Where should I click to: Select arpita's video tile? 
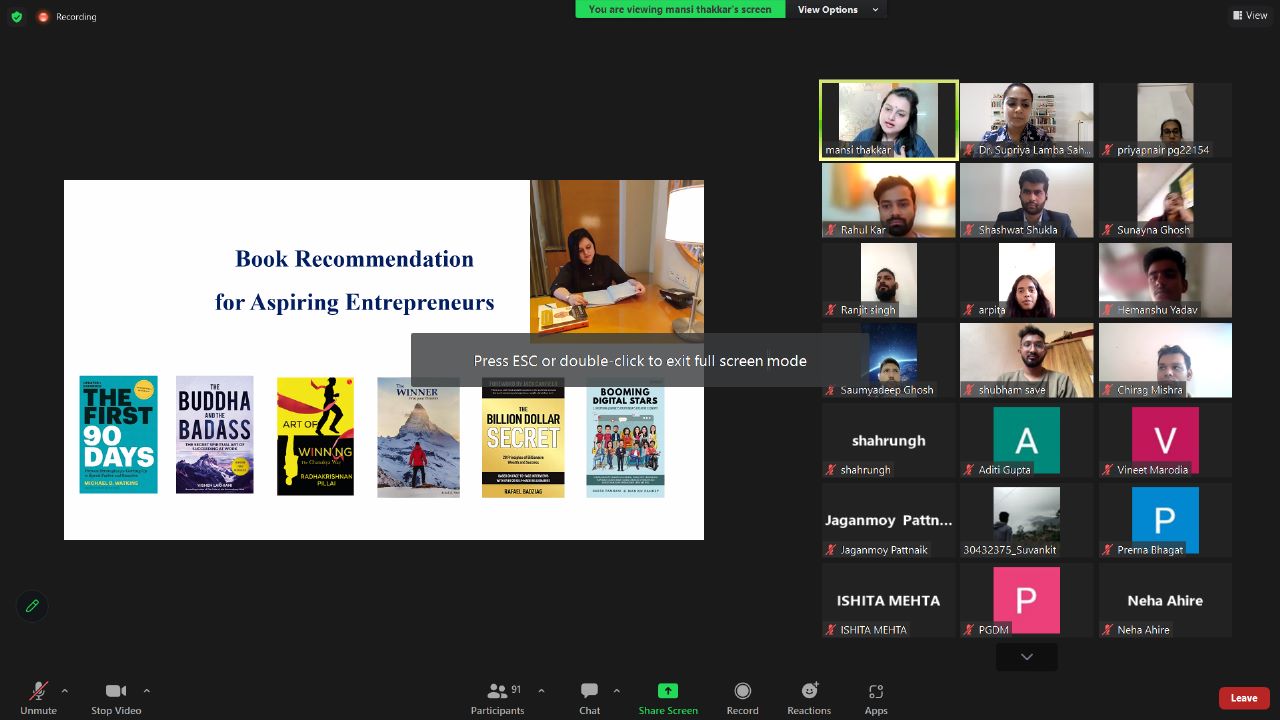(1026, 280)
